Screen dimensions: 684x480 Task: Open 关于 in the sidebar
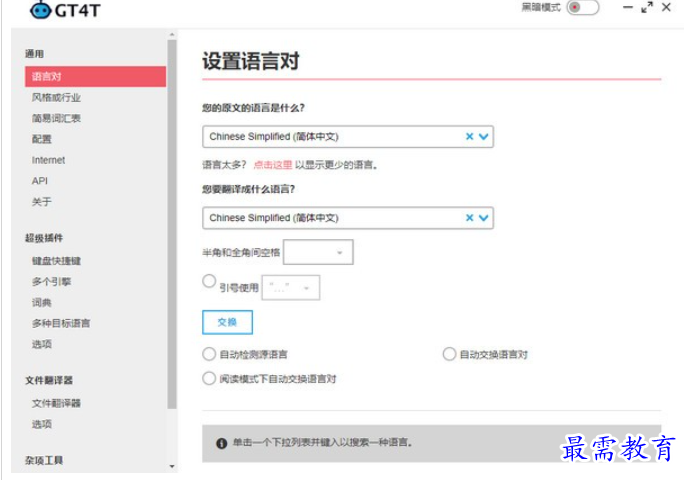point(42,202)
